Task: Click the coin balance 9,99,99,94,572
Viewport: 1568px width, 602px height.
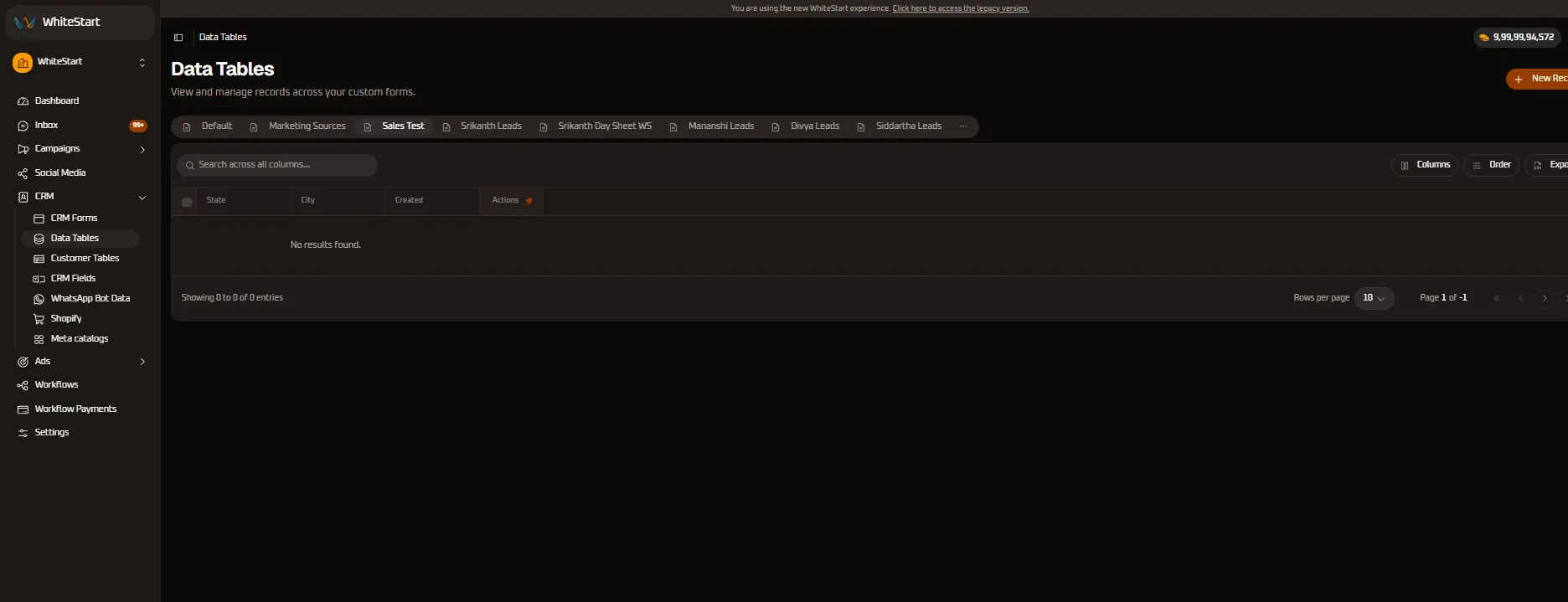Action: pos(1517,37)
